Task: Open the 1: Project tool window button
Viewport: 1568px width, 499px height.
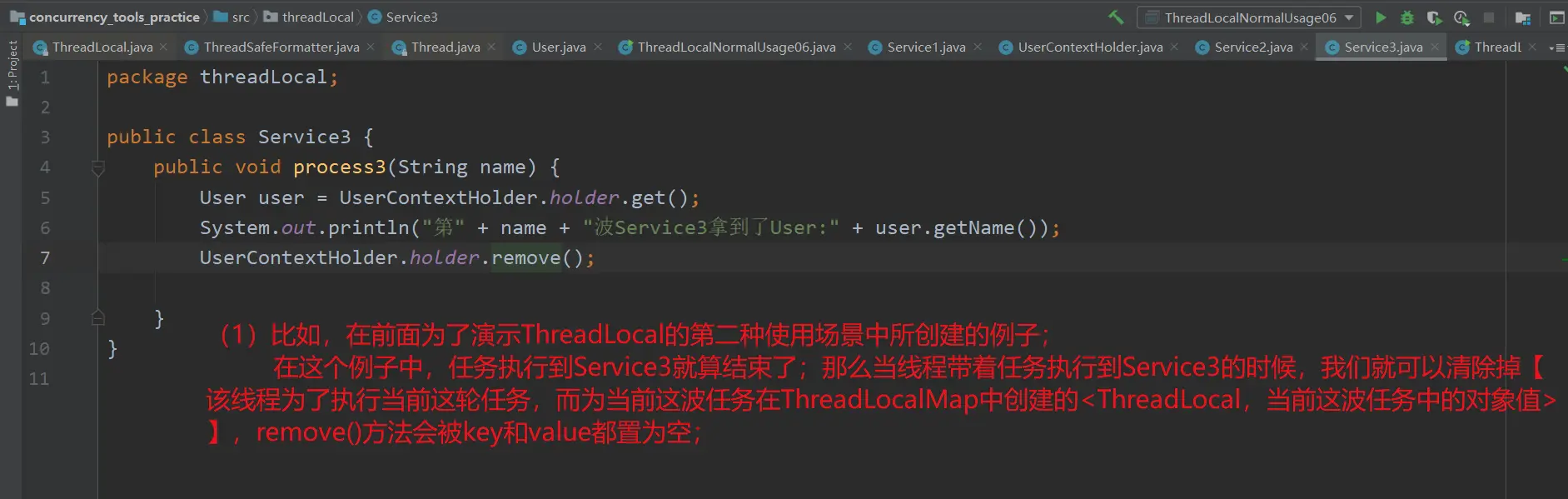Action: click(x=12, y=65)
